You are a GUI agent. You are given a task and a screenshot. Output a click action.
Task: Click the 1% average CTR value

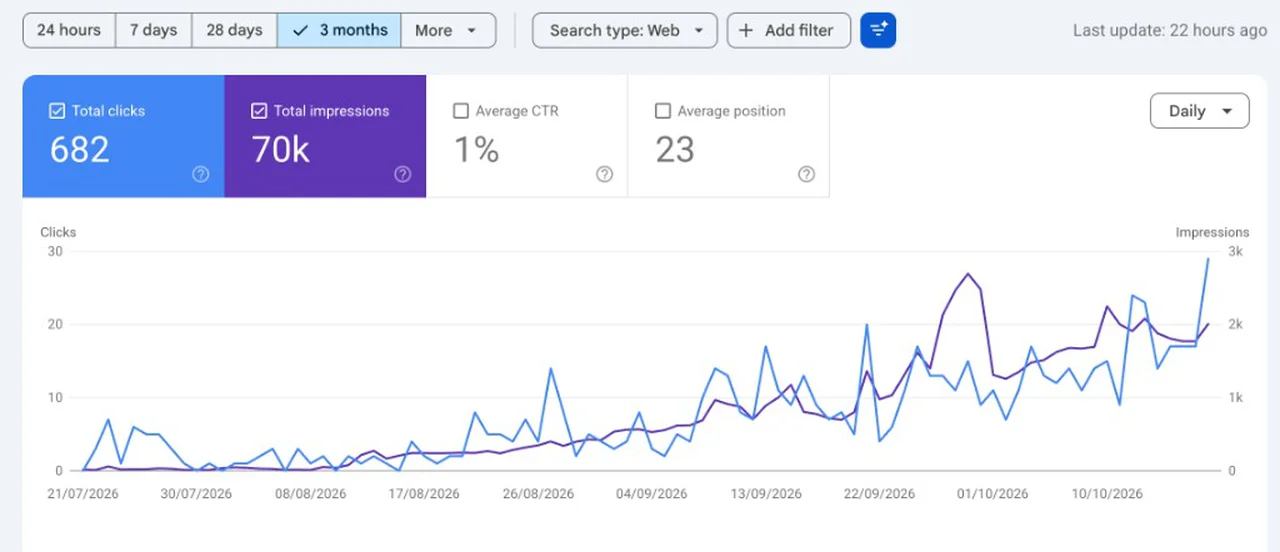[477, 150]
